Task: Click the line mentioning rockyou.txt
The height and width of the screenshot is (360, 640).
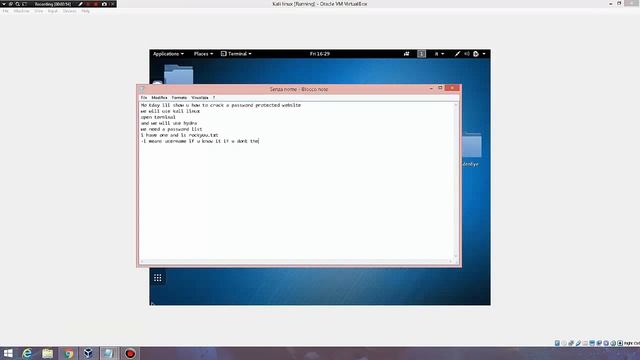Action: pos(179,135)
